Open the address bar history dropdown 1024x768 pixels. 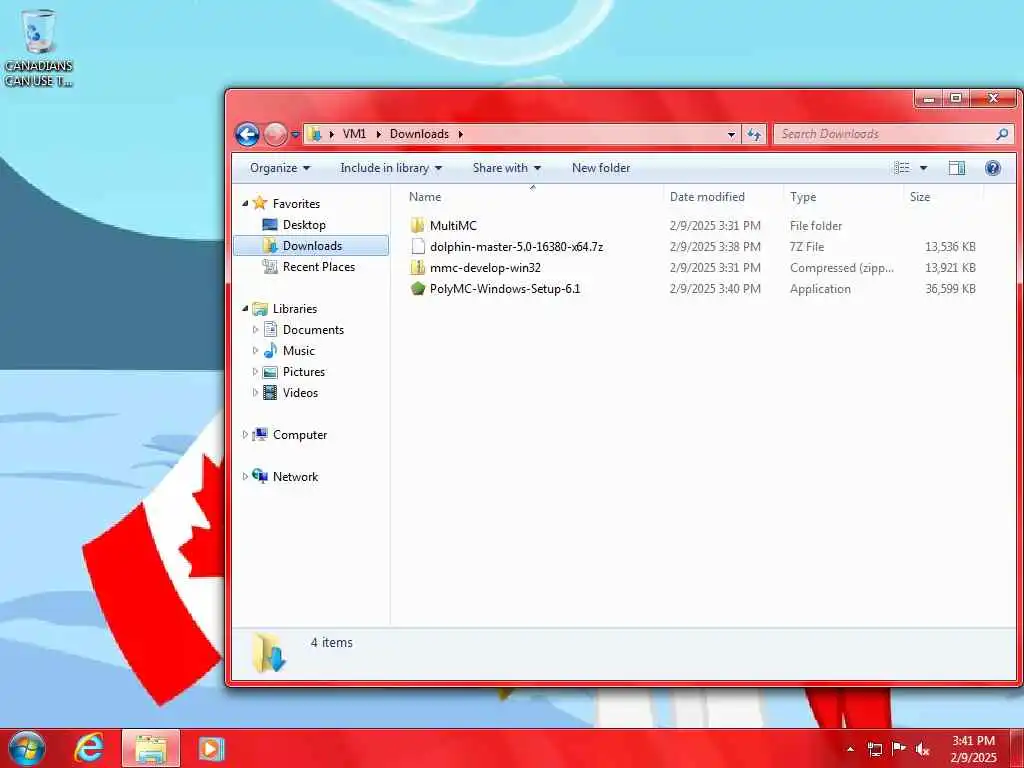731,135
